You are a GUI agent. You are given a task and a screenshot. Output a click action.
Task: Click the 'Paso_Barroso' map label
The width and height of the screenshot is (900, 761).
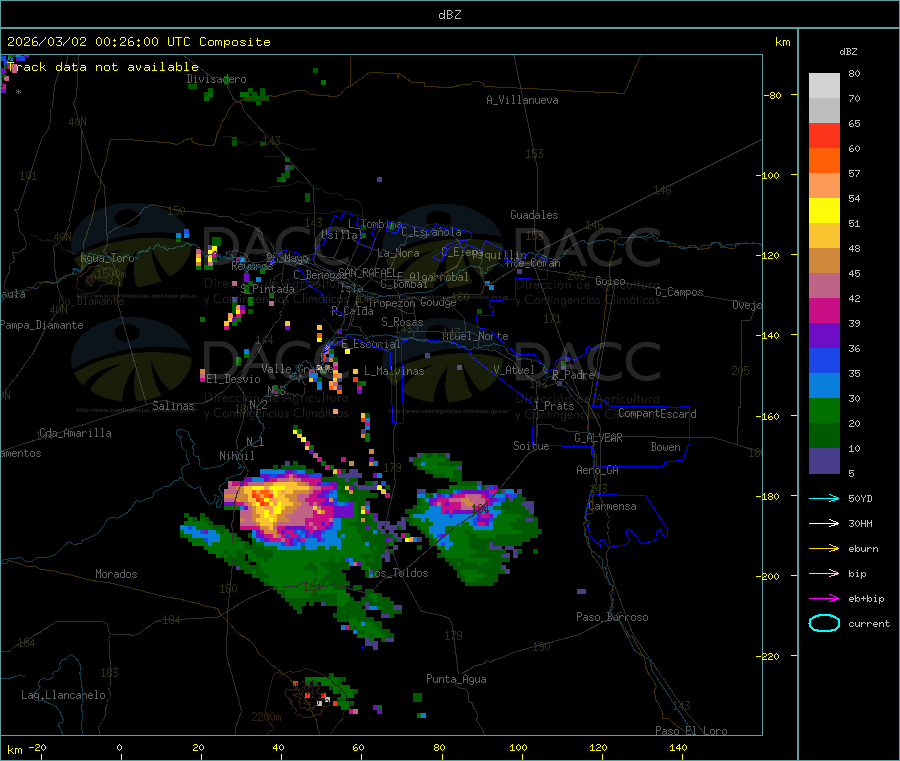612,617
